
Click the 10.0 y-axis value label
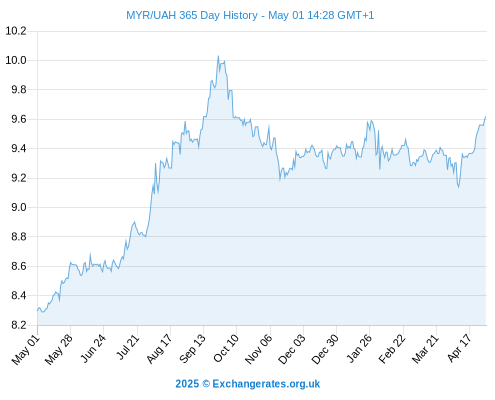(x=16, y=60)
